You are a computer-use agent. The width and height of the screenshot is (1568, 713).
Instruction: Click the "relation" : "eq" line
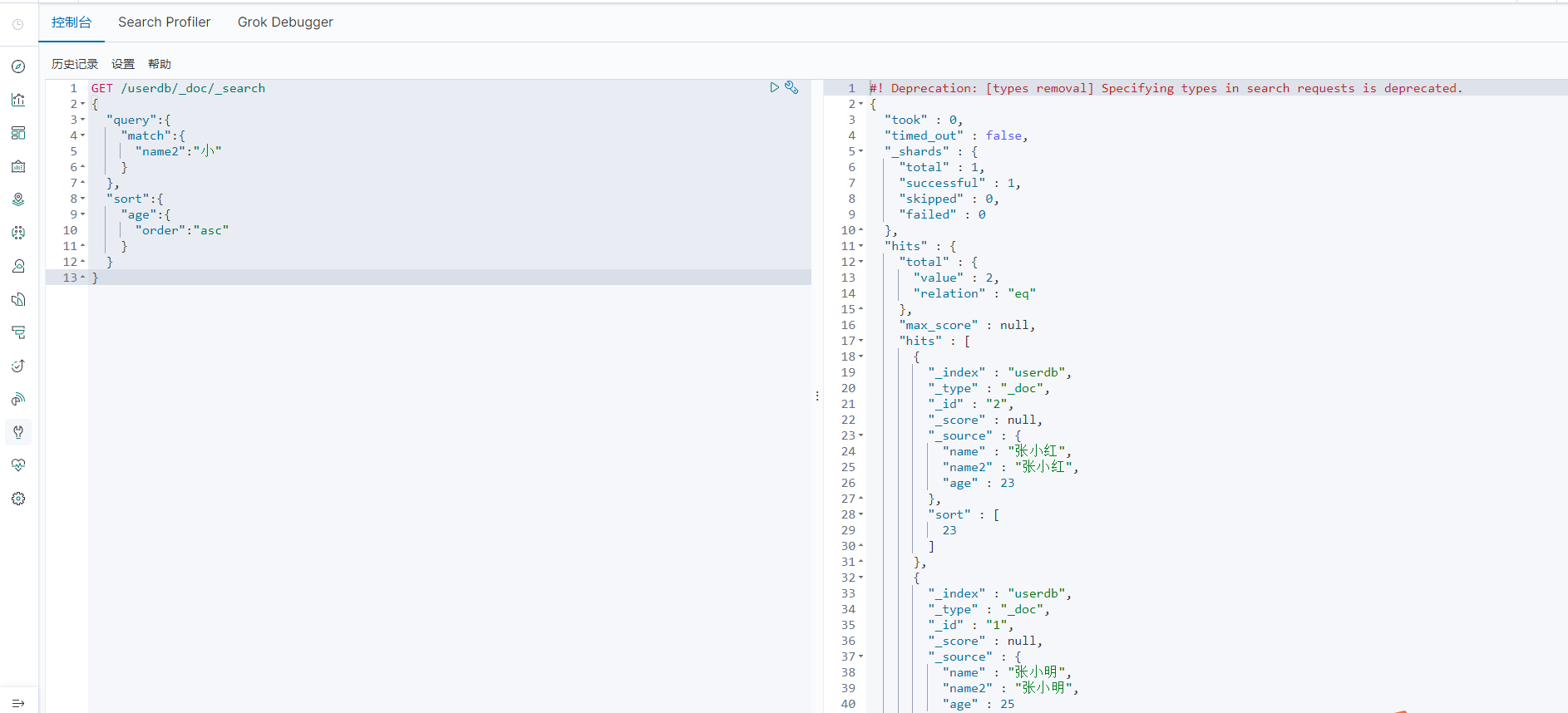(974, 293)
